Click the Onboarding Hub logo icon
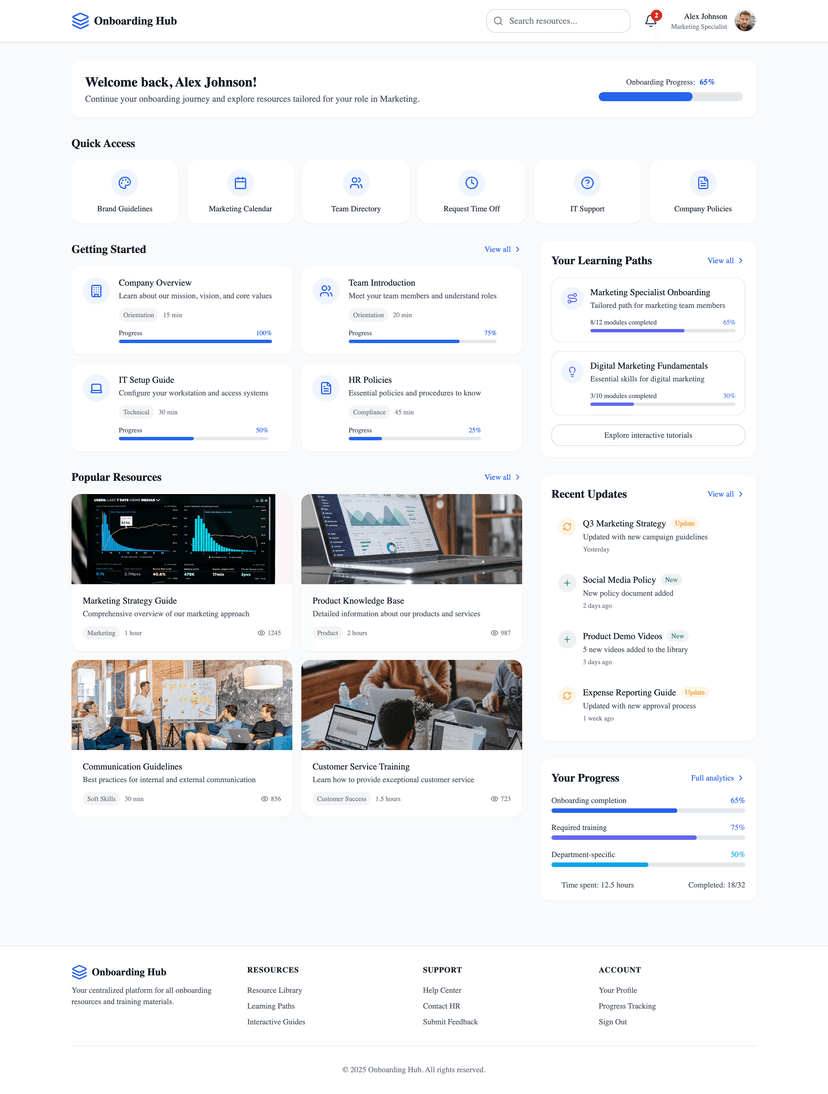This screenshot has height=1094, width=828. (x=79, y=20)
